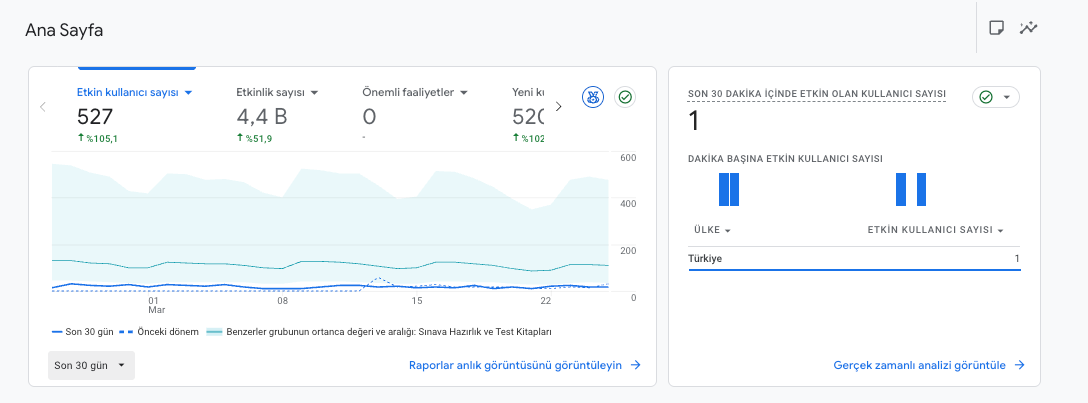Click the green data quality checkmark icon
1088x403 pixels.
(x=625, y=98)
